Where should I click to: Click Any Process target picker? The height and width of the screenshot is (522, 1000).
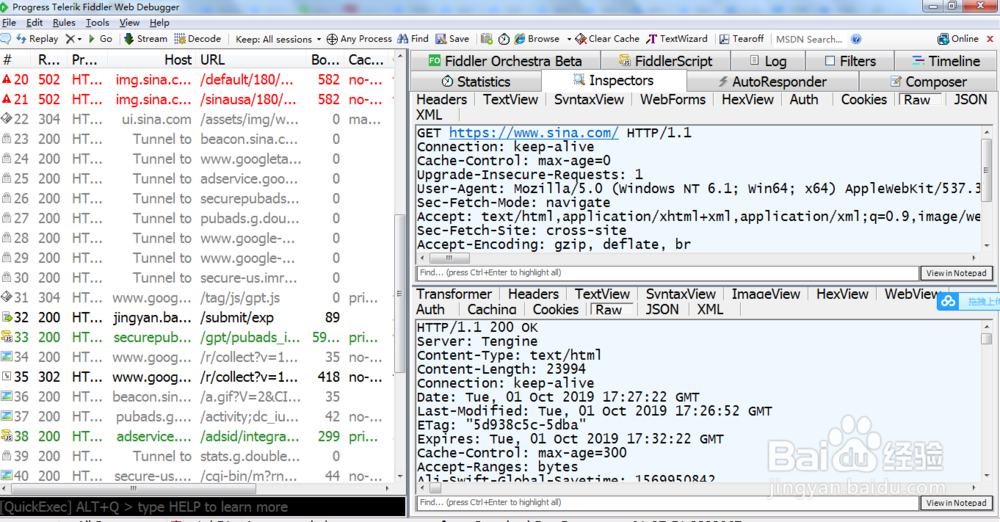(359, 39)
